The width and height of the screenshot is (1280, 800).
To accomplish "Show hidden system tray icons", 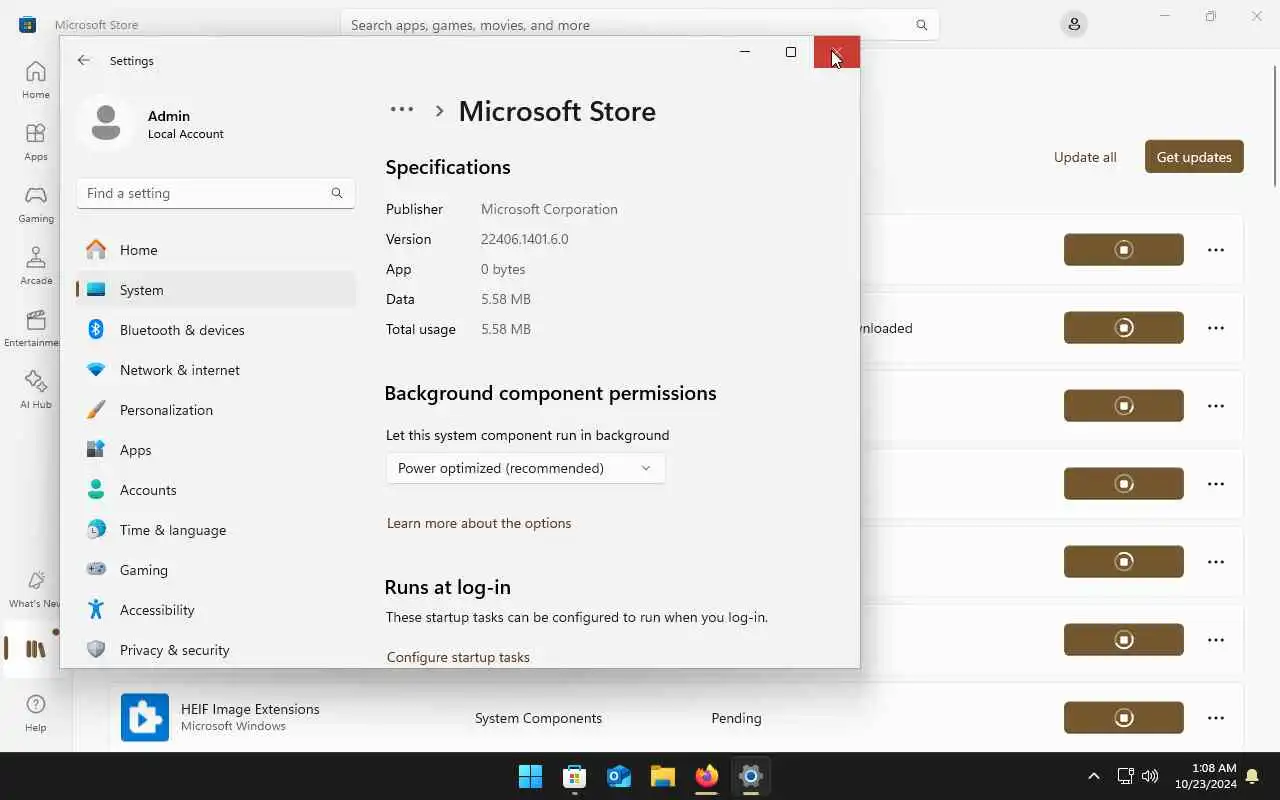I will 1094,776.
